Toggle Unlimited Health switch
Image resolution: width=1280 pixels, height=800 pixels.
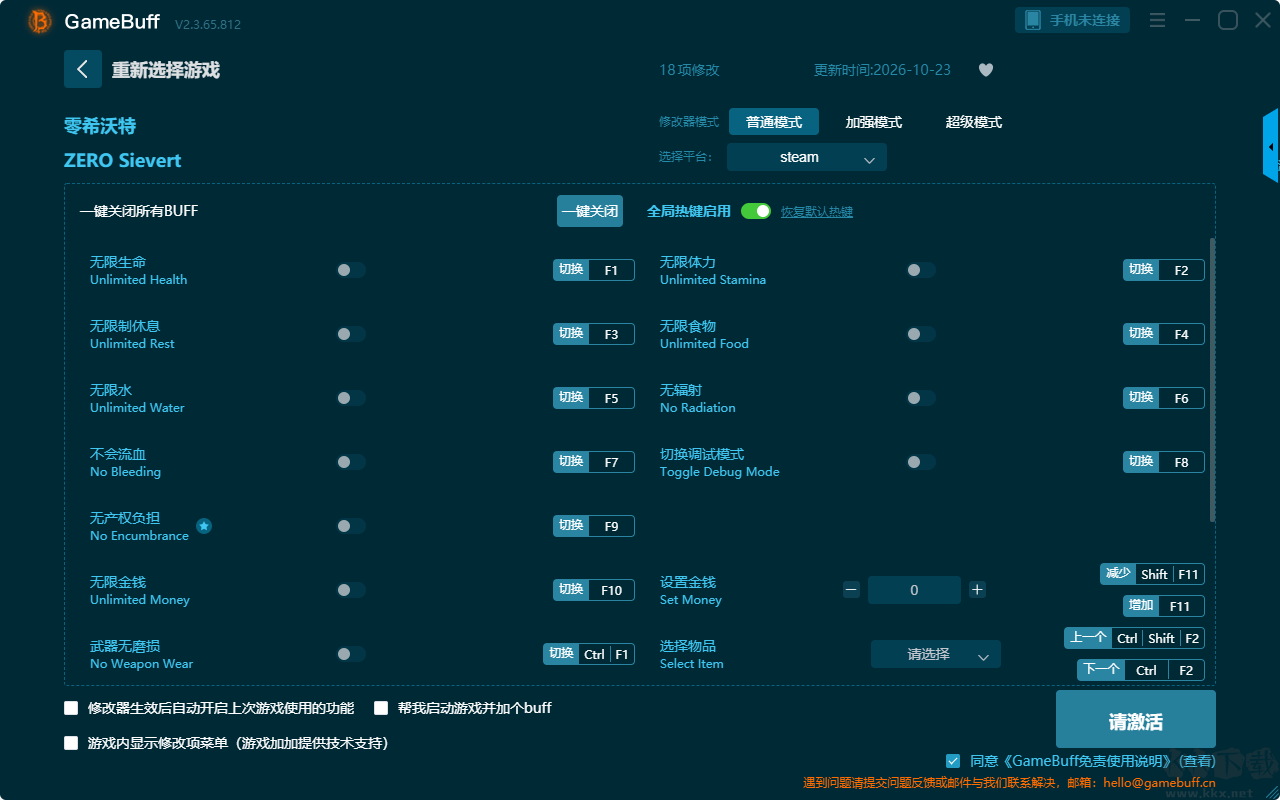tap(351, 270)
